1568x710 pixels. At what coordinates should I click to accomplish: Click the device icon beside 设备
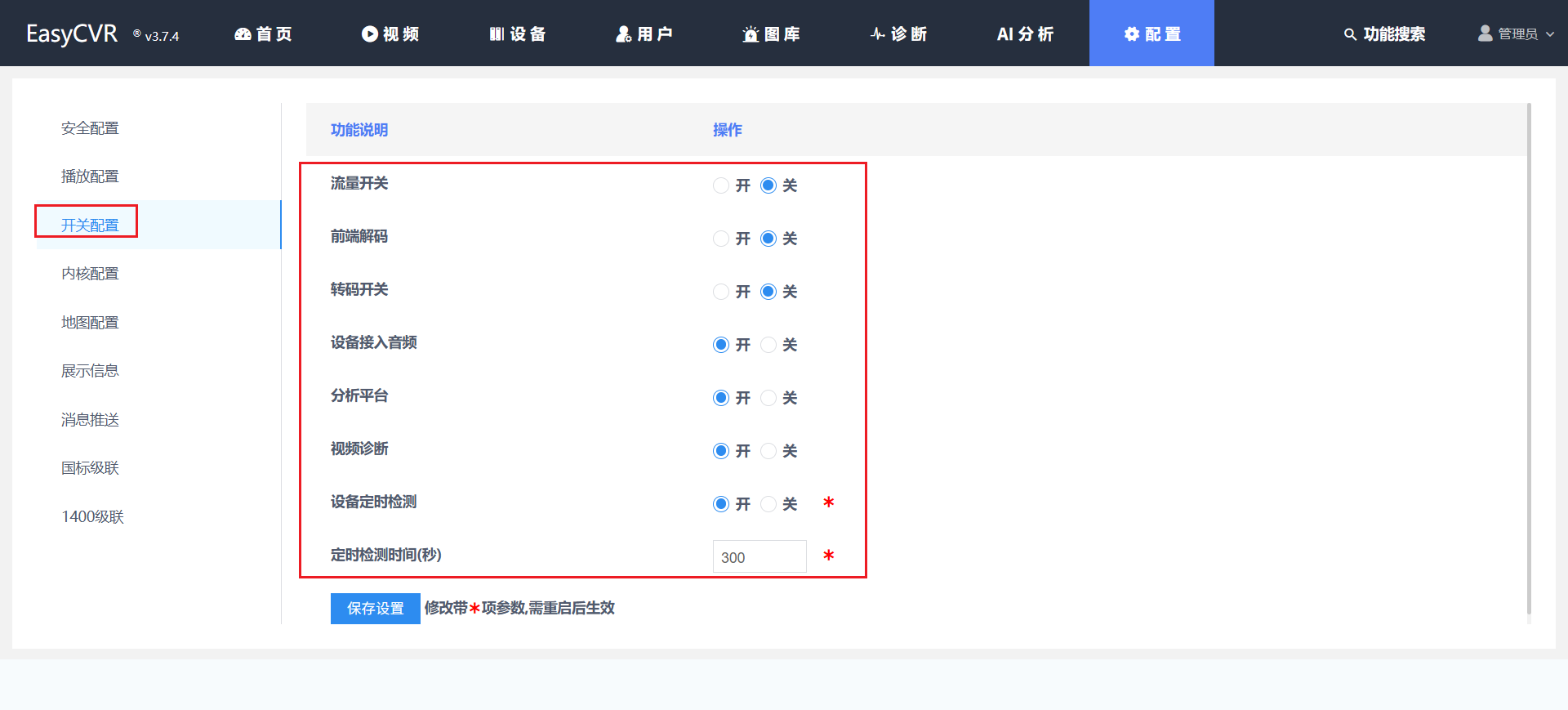click(497, 34)
